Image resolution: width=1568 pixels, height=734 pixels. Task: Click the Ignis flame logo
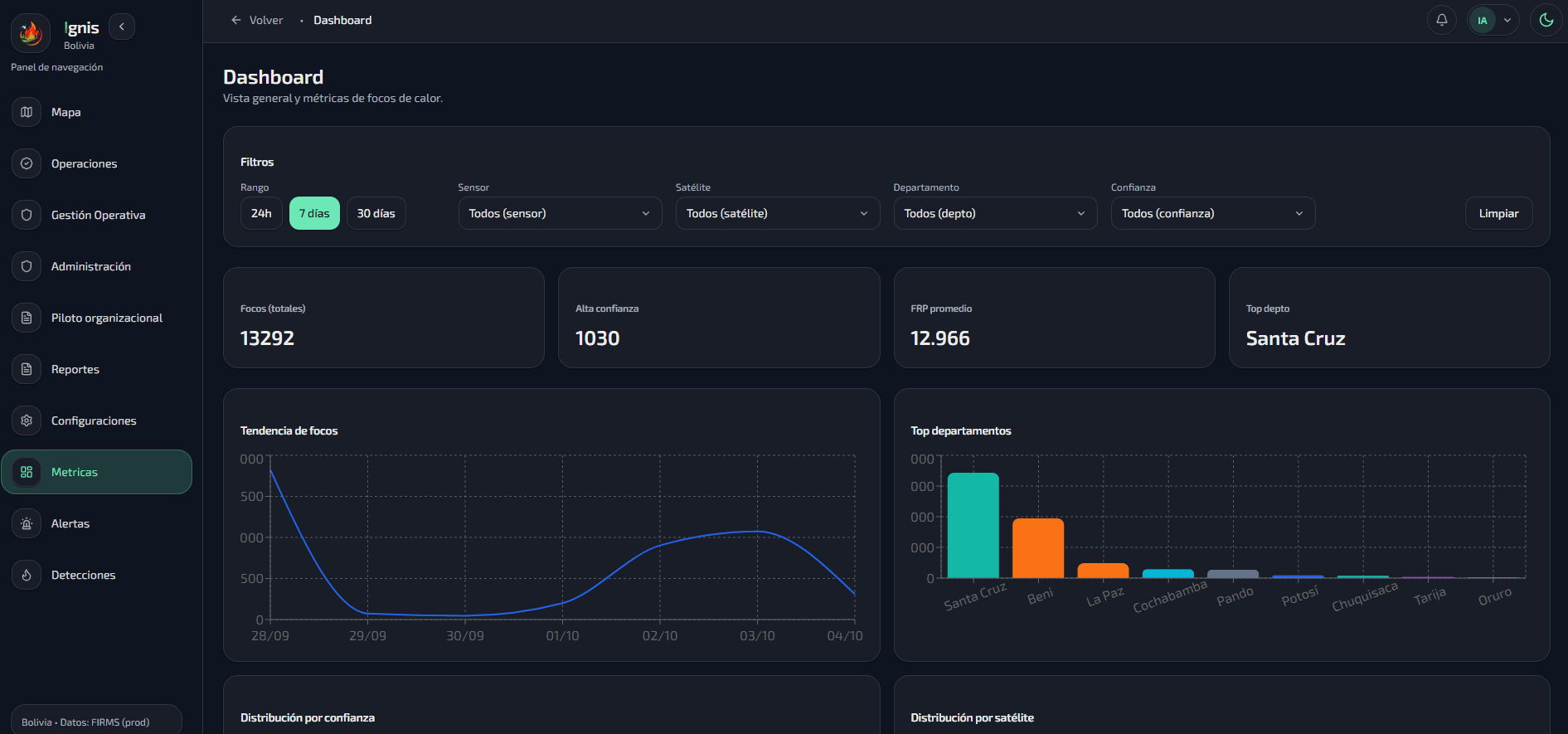point(31,33)
